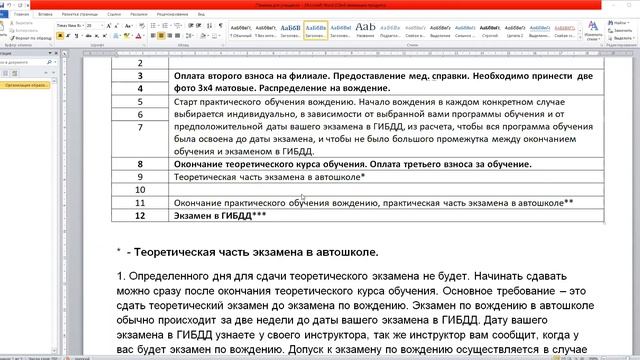This screenshot has height=360, width=640.
Task: Click Multilevel list icon
Action: (177, 26)
